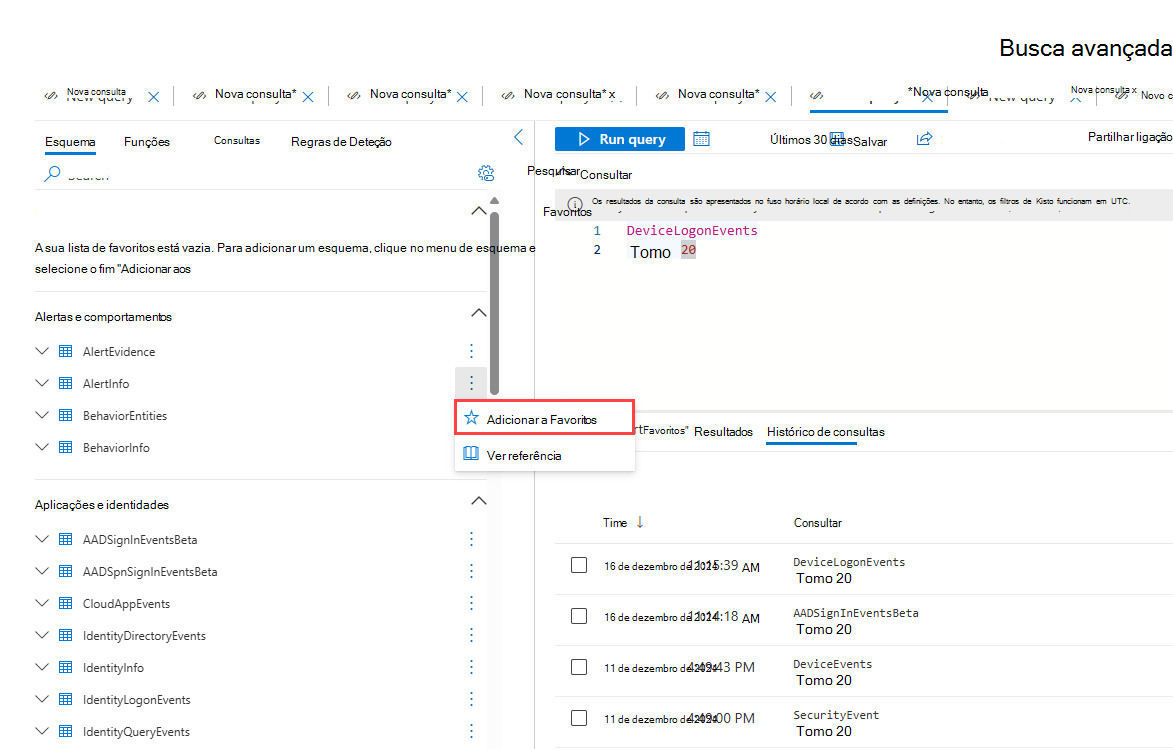Check the DeviceEvents history row checkbox
The width and height of the screenshot is (1173, 749).
(579, 667)
